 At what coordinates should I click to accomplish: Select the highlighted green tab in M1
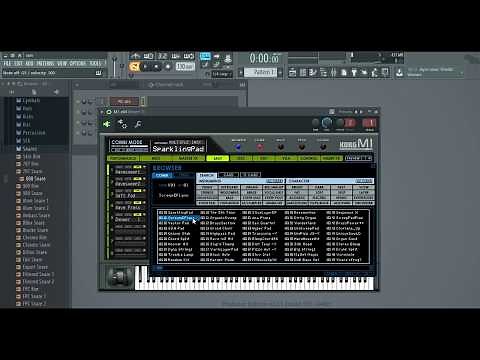217,158
